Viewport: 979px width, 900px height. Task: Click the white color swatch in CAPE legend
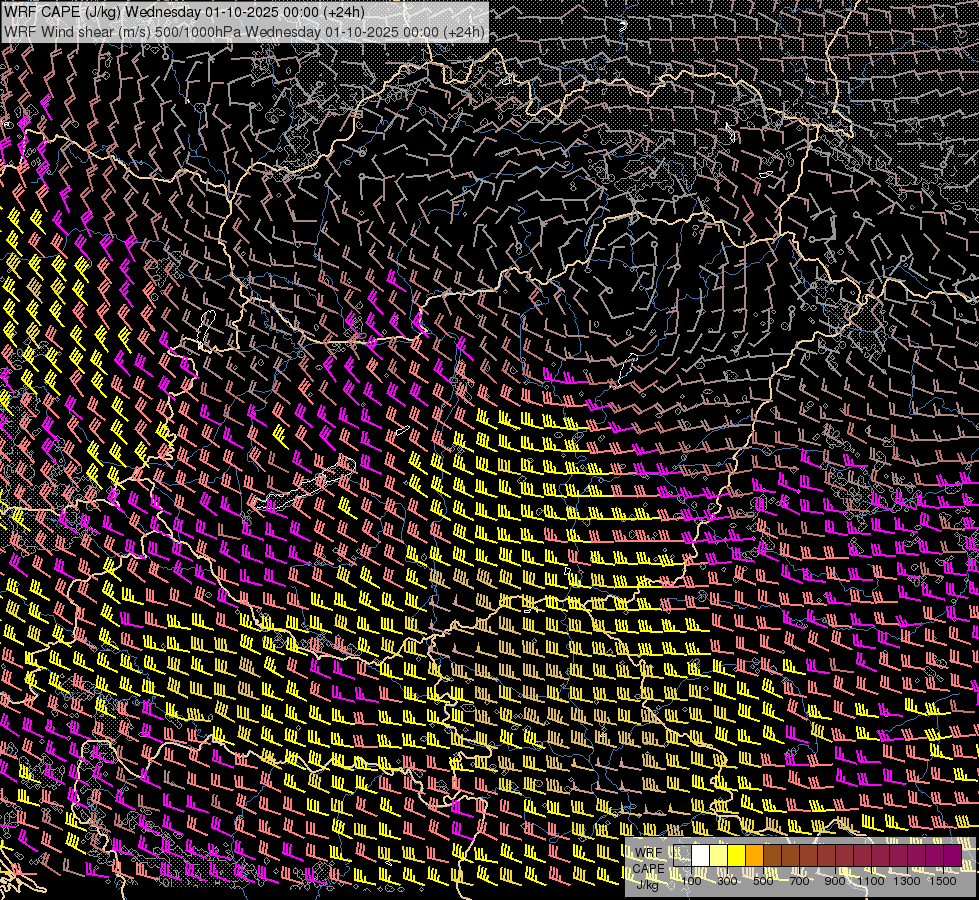[x=700, y=855]
